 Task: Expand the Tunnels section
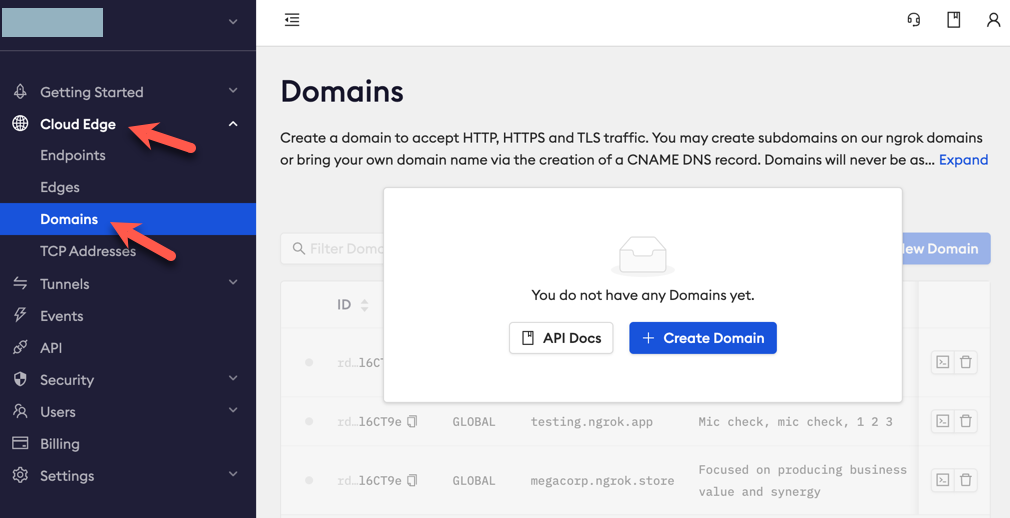pos(233,283)
